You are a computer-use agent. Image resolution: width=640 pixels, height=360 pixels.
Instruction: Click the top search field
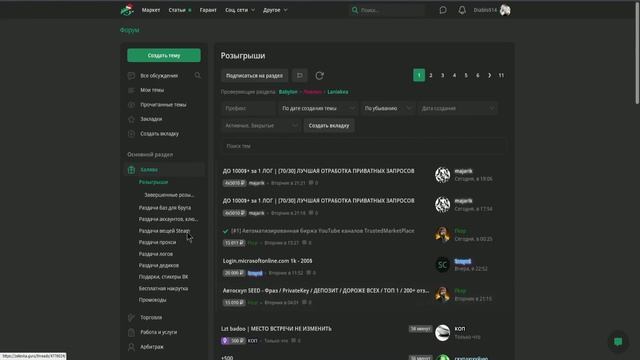point(388,10)
